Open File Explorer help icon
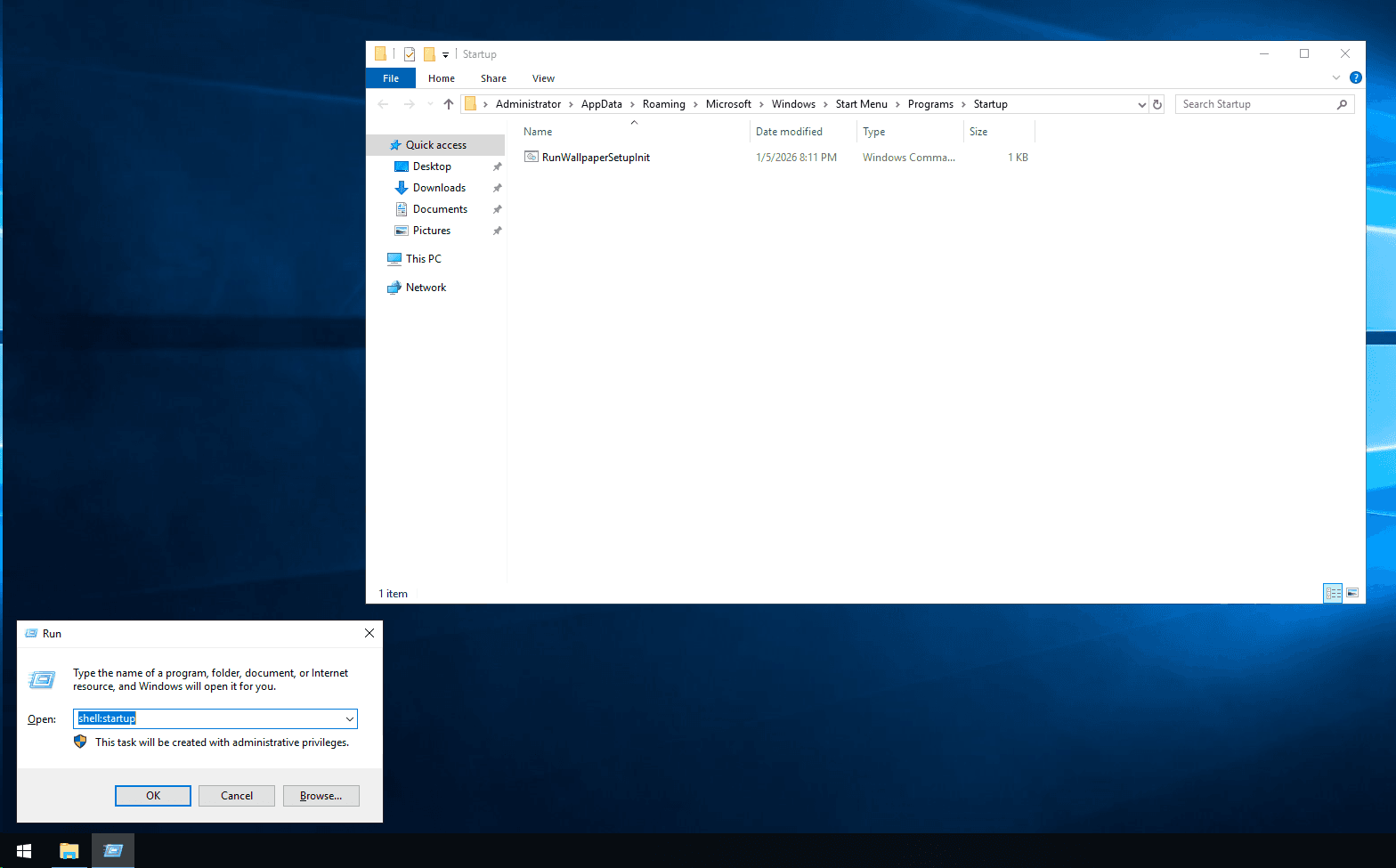 click(1355, 77)
